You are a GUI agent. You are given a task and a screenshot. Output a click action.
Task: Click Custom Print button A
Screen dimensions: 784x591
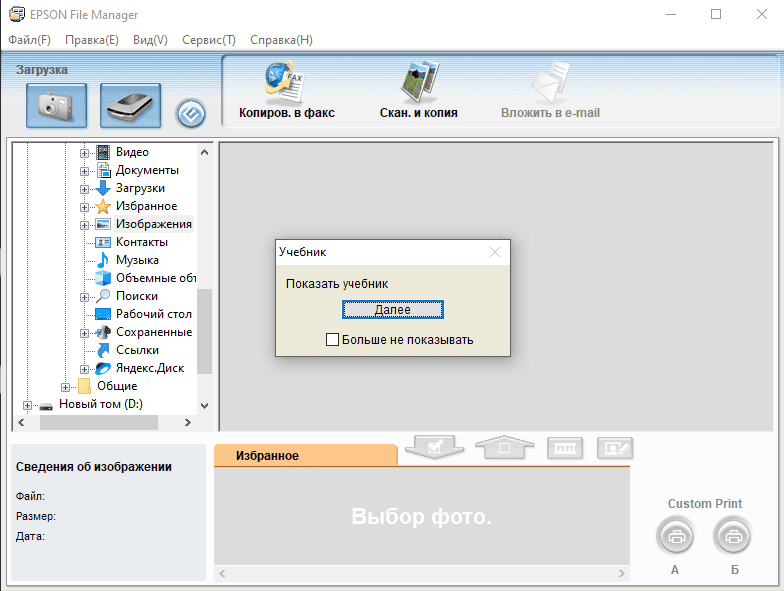coord(676,537)
